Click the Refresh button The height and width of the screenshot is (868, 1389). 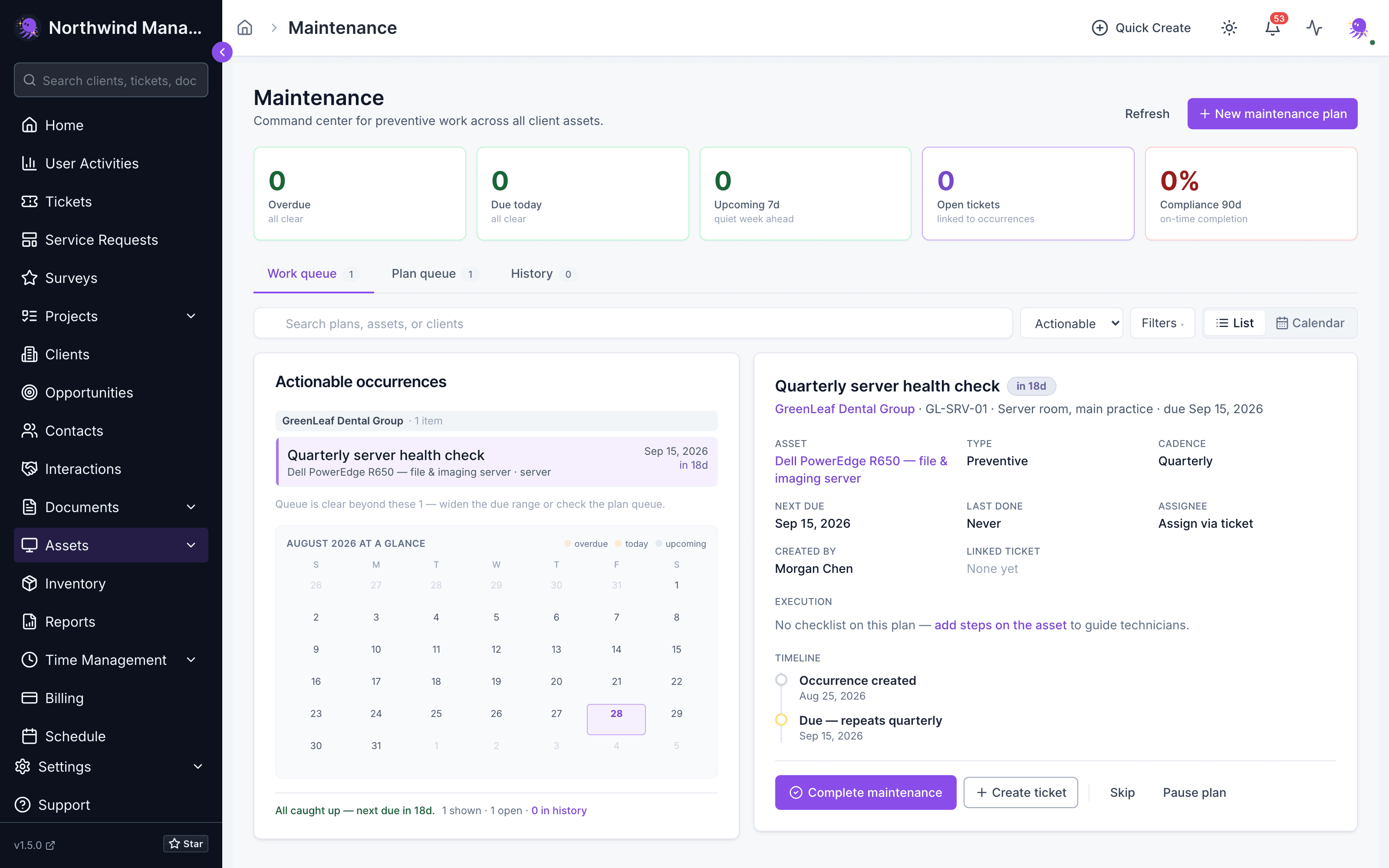click(1147, 114)
